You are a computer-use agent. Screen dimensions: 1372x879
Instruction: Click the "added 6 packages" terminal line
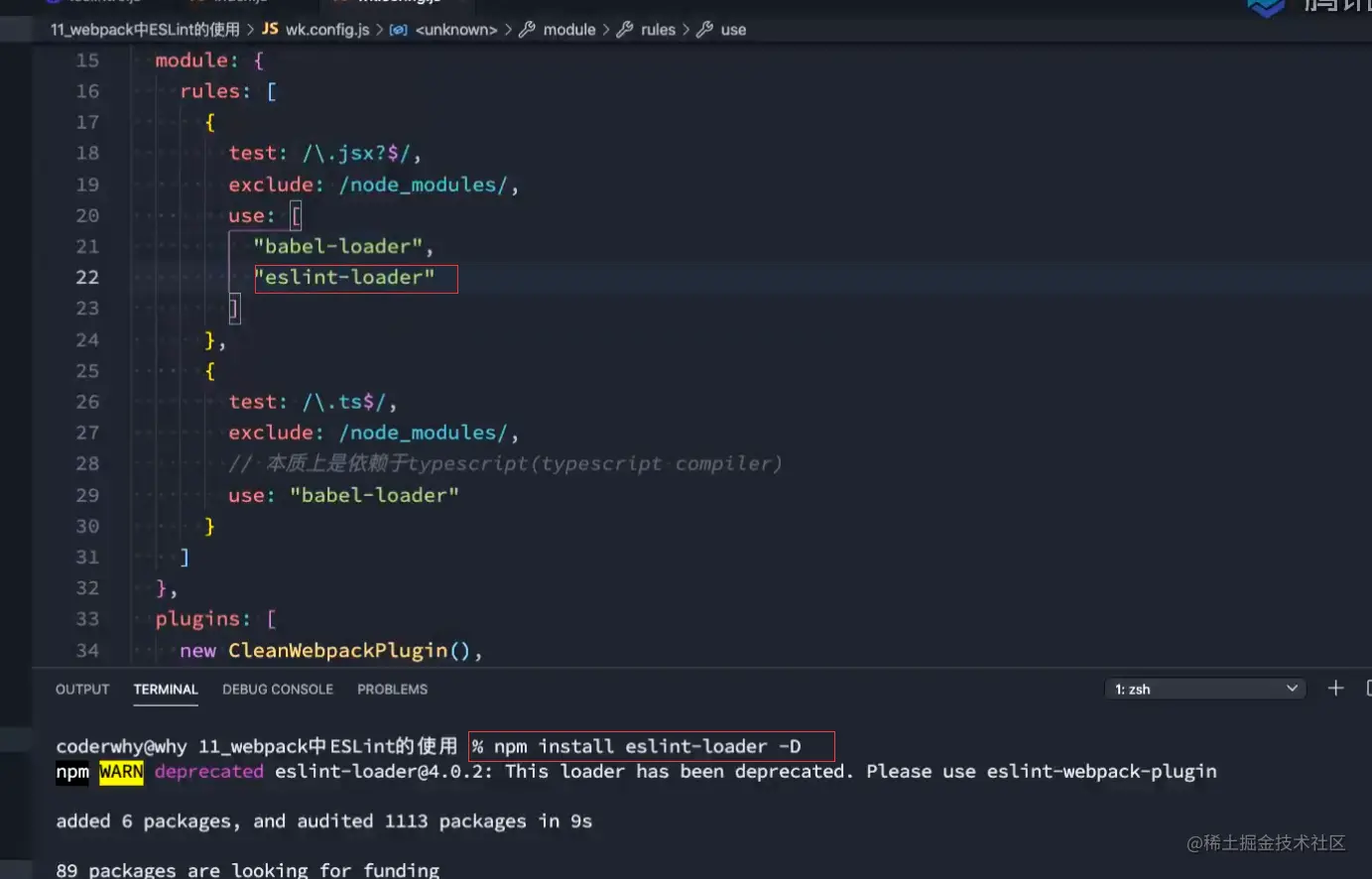pyautogui.click(x=323, y=820)
